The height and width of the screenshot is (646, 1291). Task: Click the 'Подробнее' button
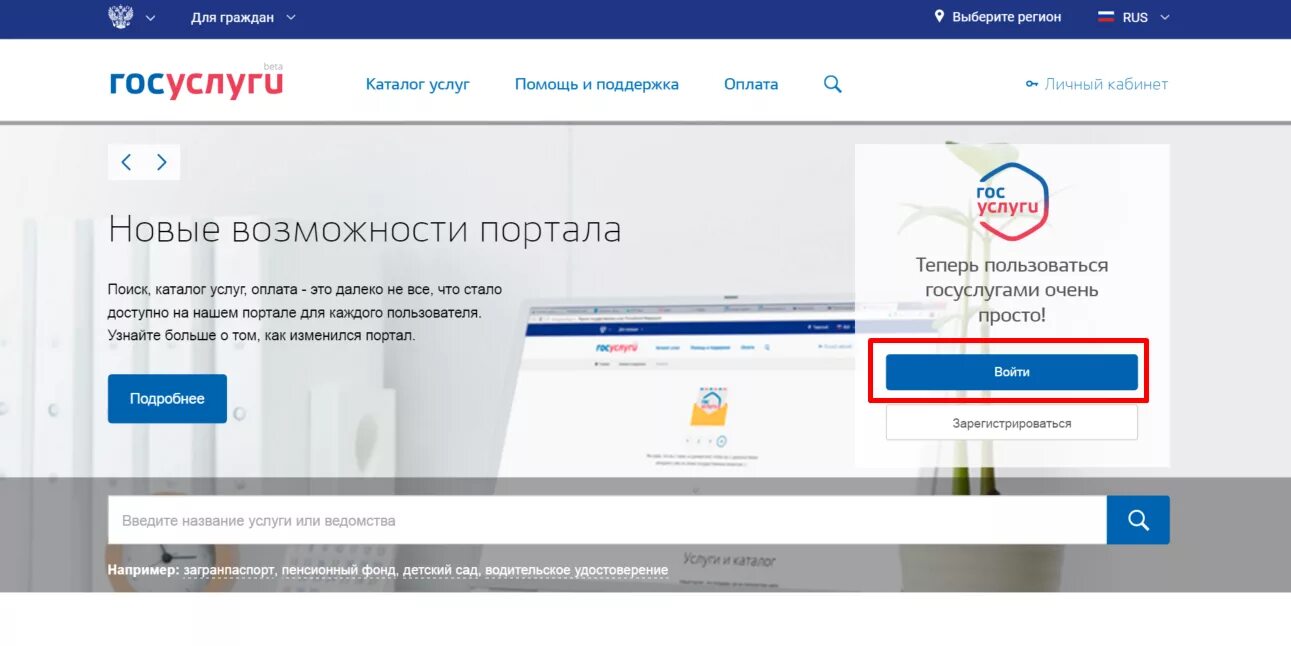point(167,398)
